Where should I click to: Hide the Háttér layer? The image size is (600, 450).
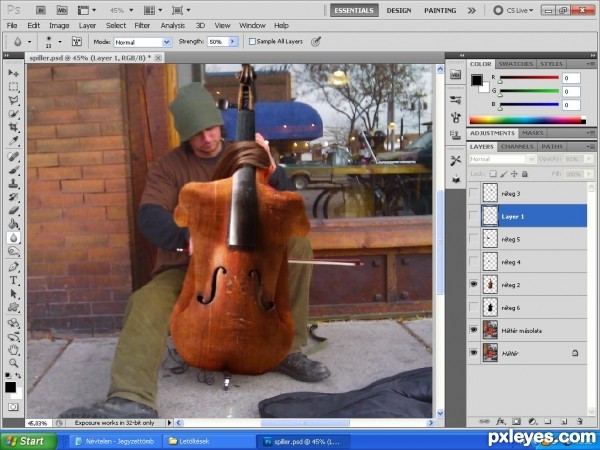coord(474,353)
